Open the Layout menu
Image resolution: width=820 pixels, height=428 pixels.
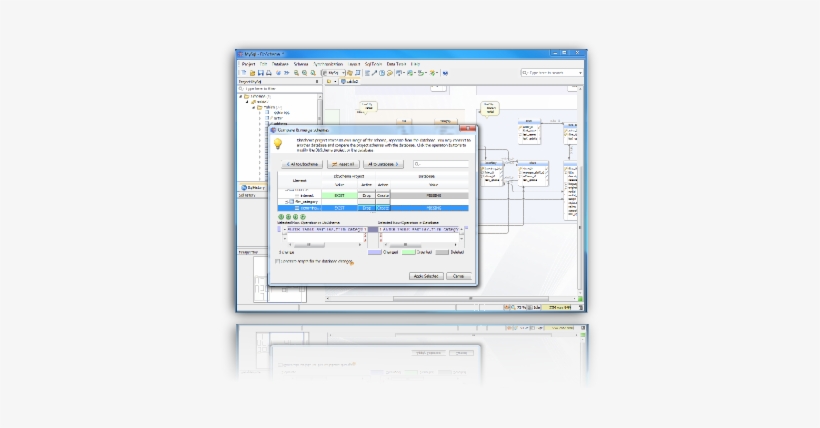coord(354,64)
